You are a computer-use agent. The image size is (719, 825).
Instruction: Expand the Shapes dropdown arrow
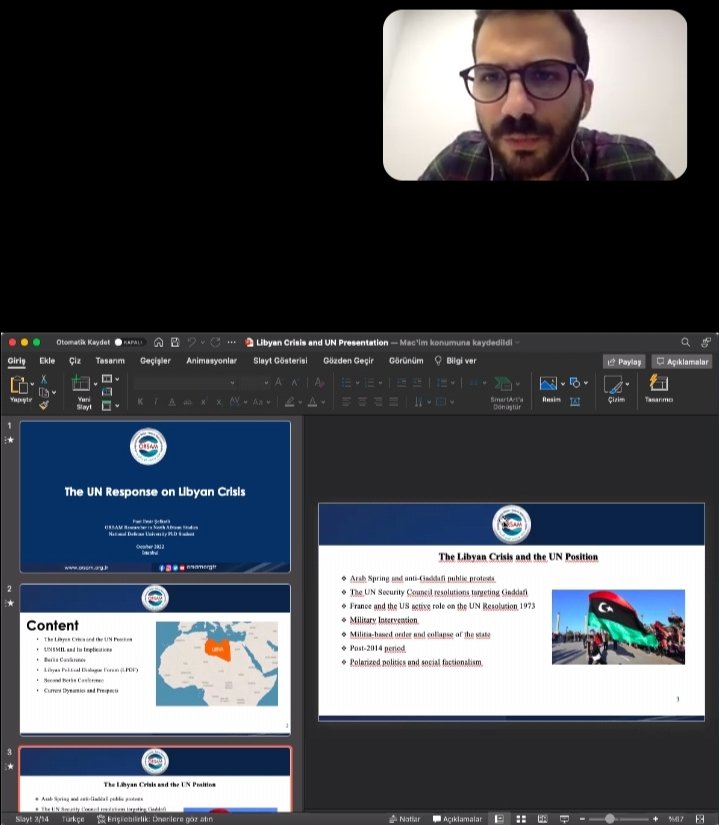point(585,383)
